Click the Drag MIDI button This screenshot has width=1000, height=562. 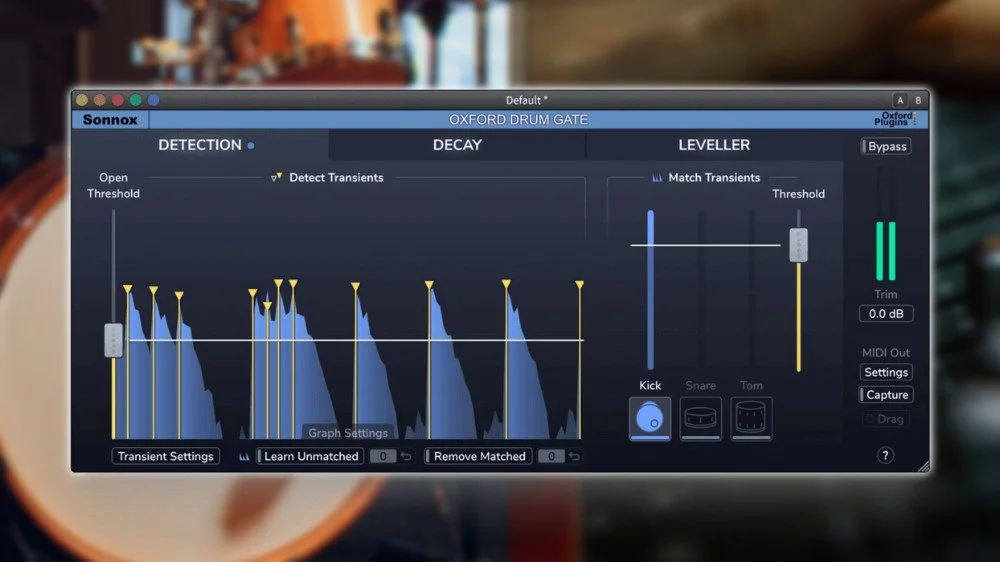[886, 419]
